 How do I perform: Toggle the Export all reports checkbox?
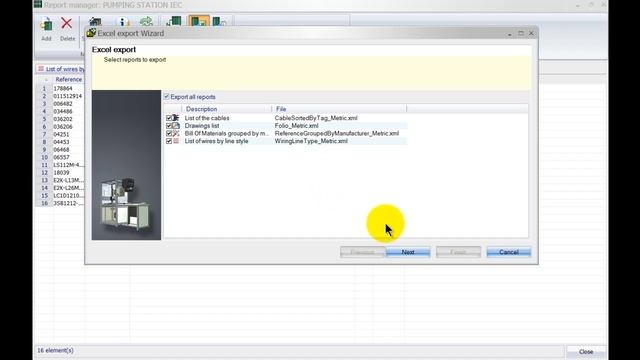coord(167,97)
